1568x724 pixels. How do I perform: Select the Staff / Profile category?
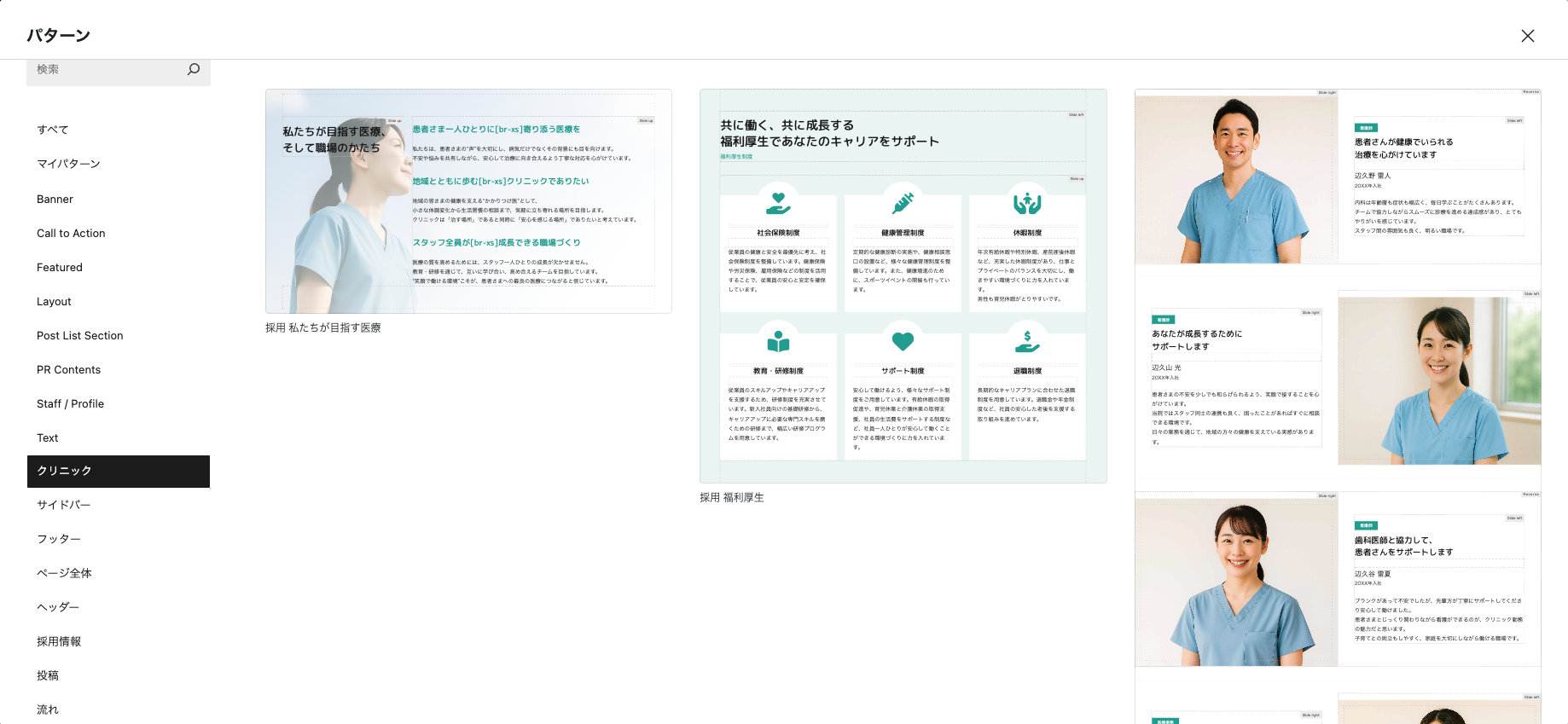coord(70,403)
